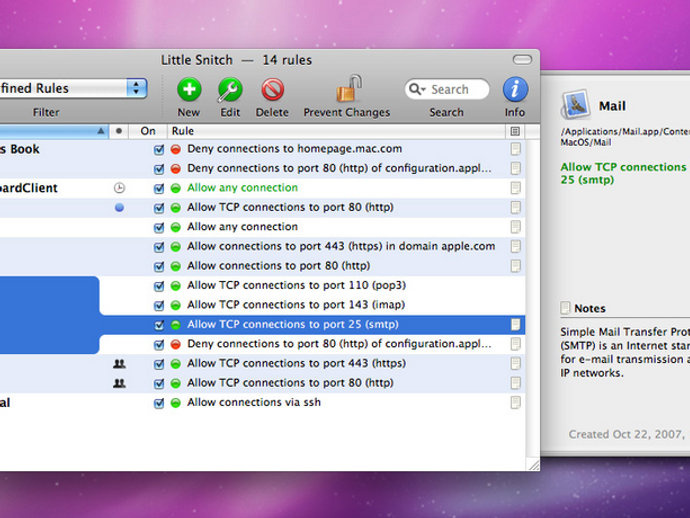Viewport: 690px width, 518px height.
Task: Click note icon of TCP port 443 (https) rule
Action: (515, 364)
